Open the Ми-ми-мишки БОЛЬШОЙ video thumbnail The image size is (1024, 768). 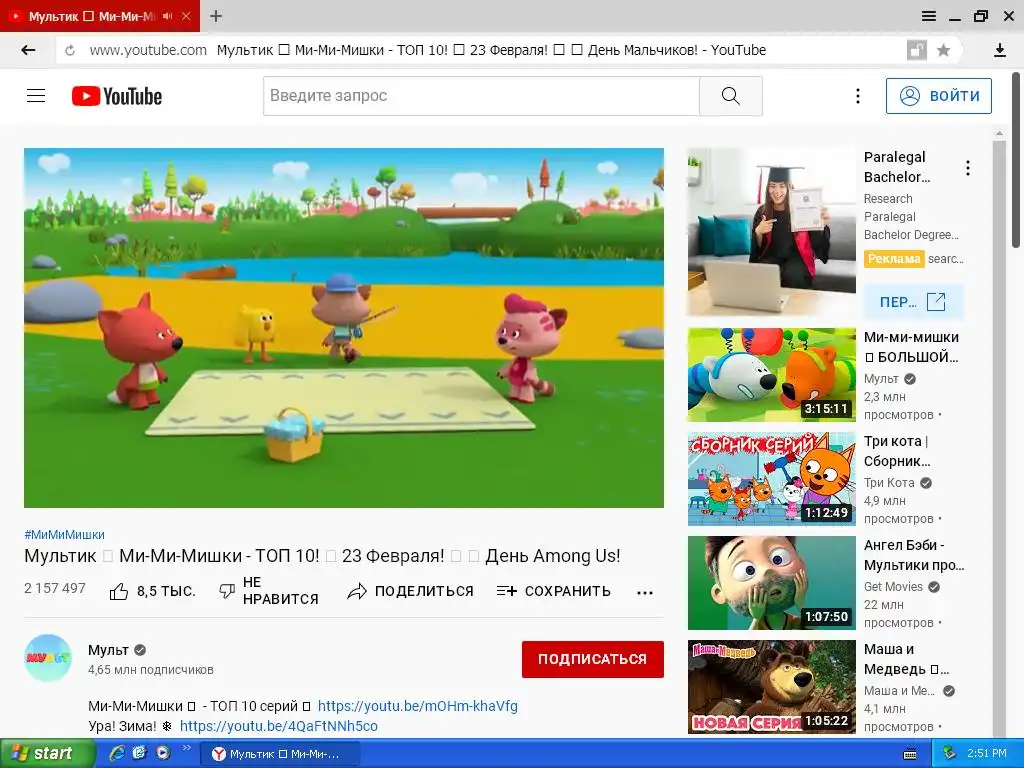coord(771,375)
